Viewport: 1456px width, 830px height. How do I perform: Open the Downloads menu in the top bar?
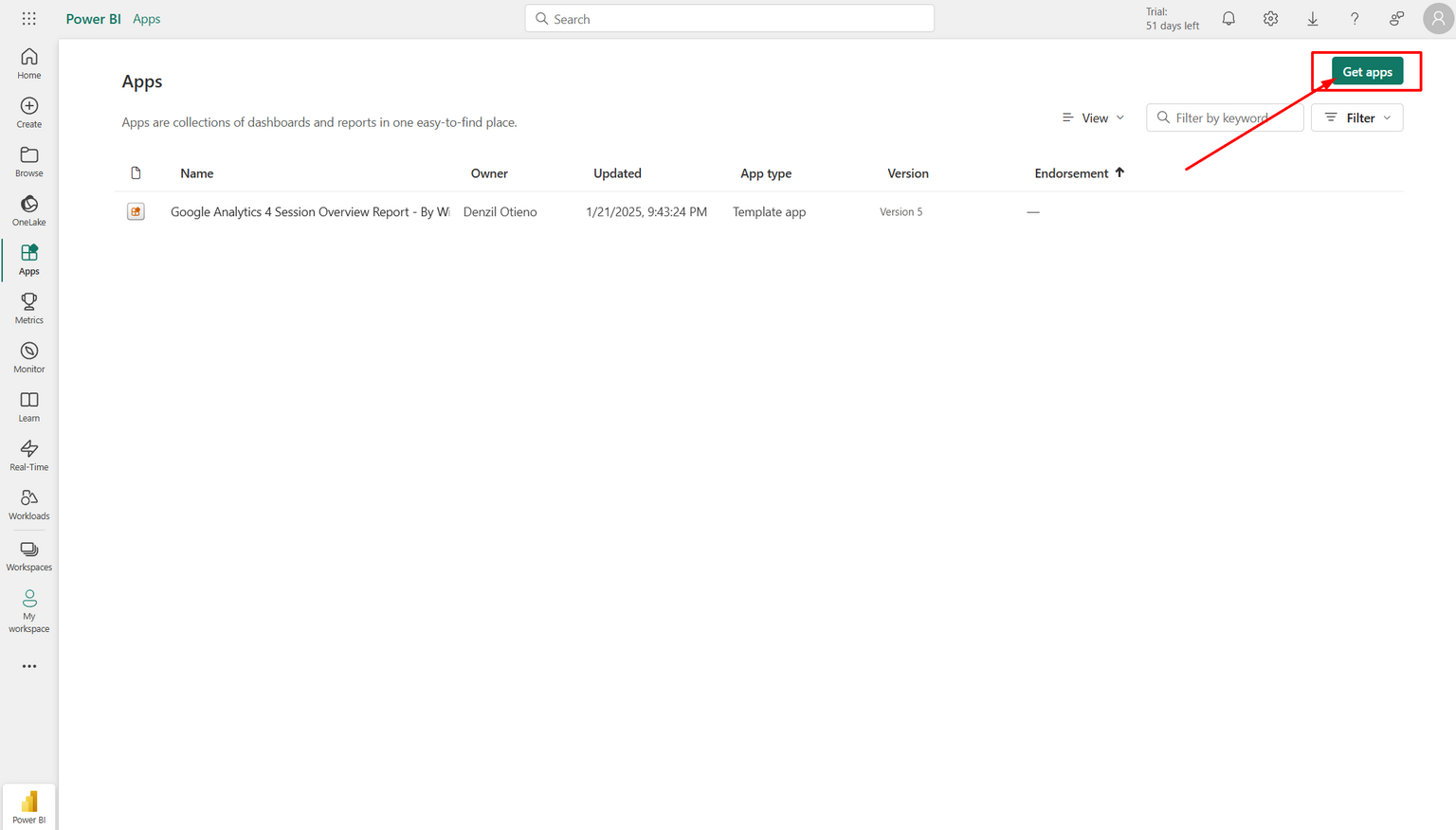(x=1312, y=18)
